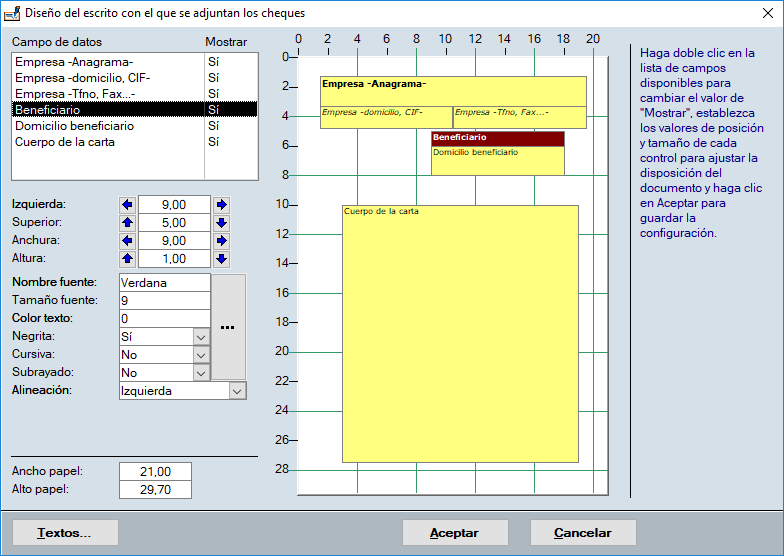
Task: Click the Tamaño fuente field
Action: pos(164,300)
